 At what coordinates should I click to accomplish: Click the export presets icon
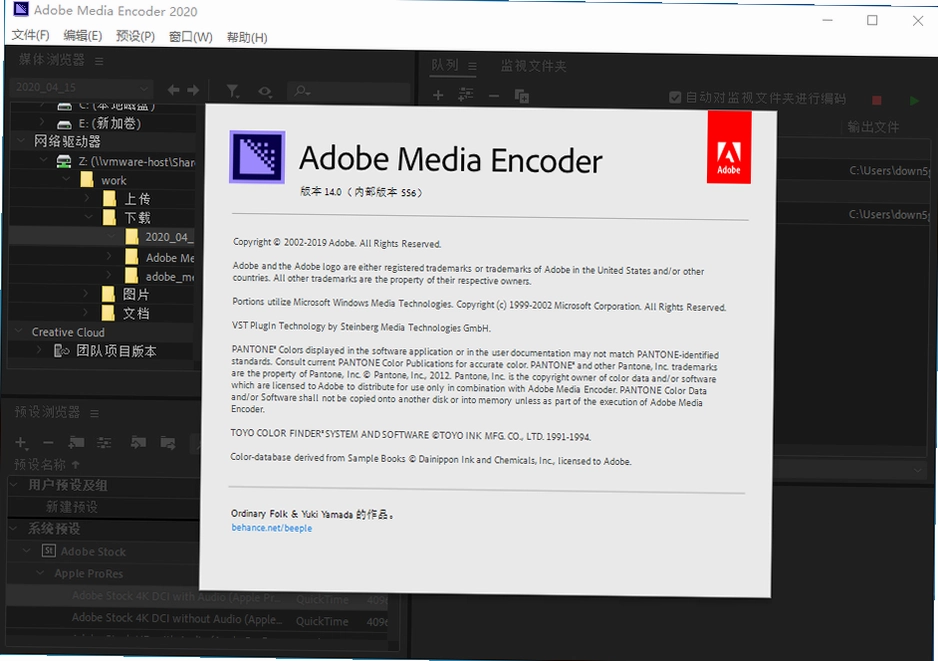coord(168,443)
